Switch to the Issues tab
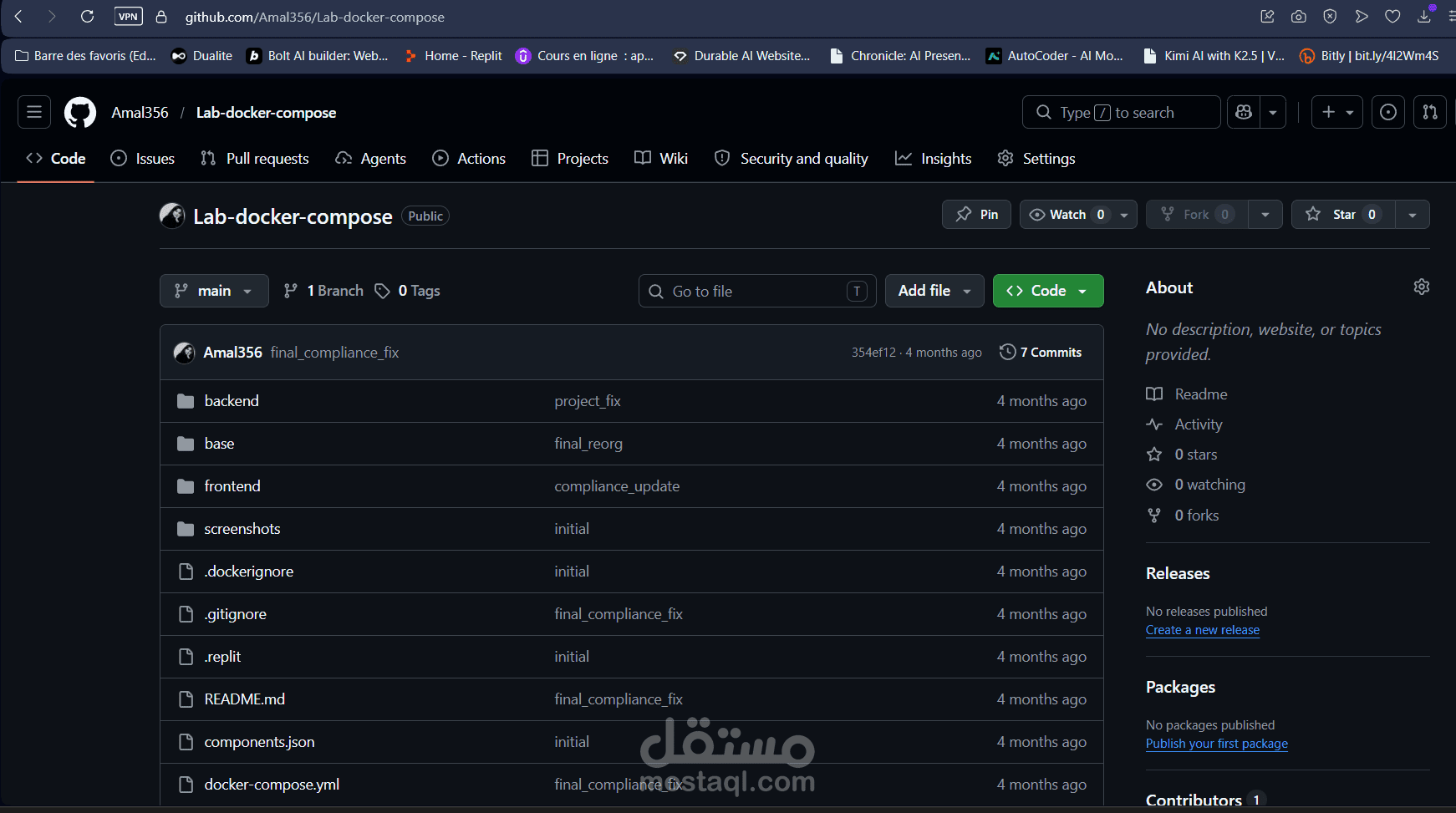The width and height of the screenshot is (1456, 813). [143, 159]
